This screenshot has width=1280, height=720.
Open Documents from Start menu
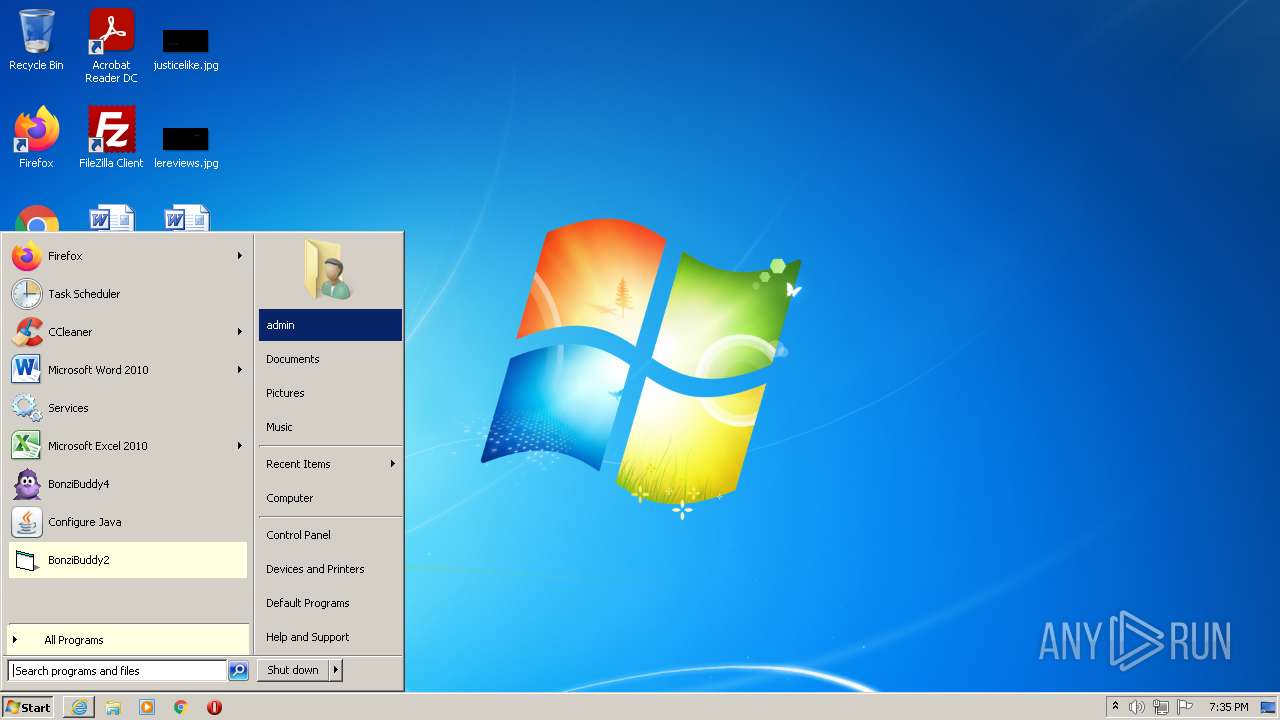pos(330,359)
